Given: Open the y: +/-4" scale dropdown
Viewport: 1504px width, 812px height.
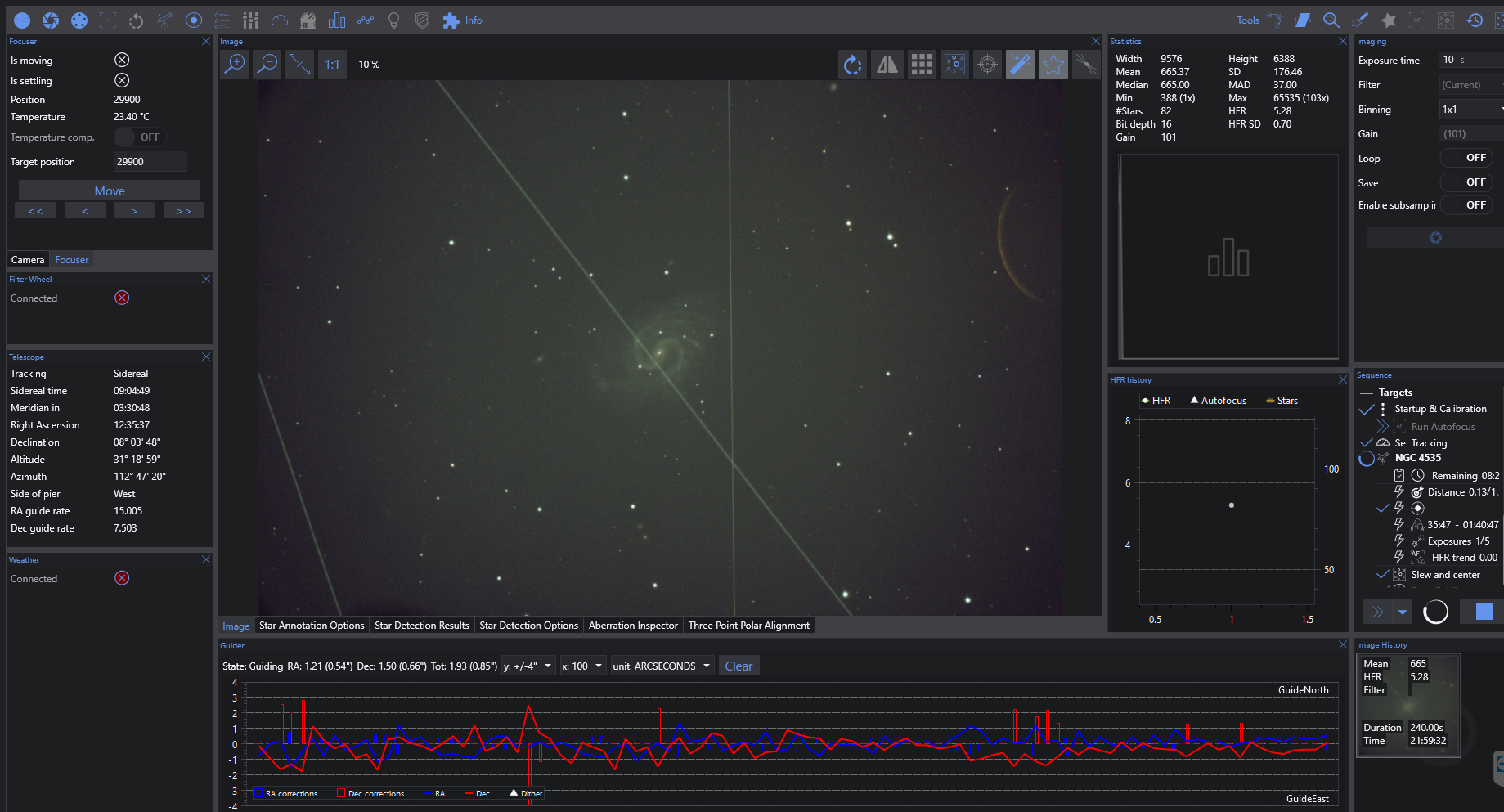Looking at the screenshot, I should [528, 666].
